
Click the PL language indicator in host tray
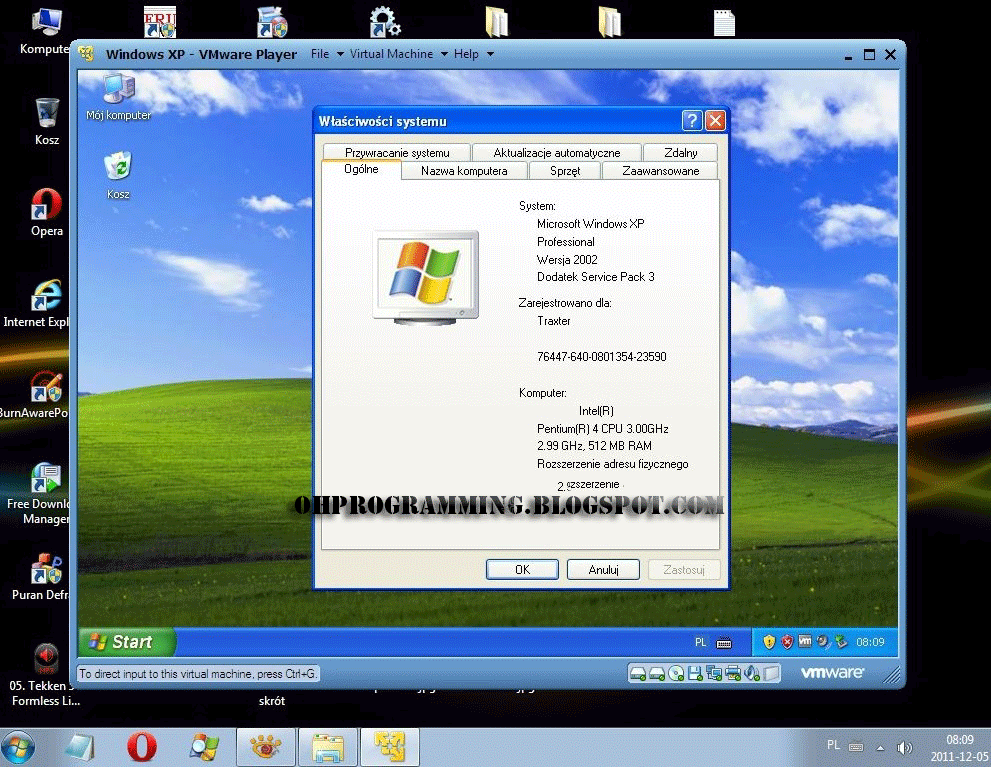coord(833,746)
